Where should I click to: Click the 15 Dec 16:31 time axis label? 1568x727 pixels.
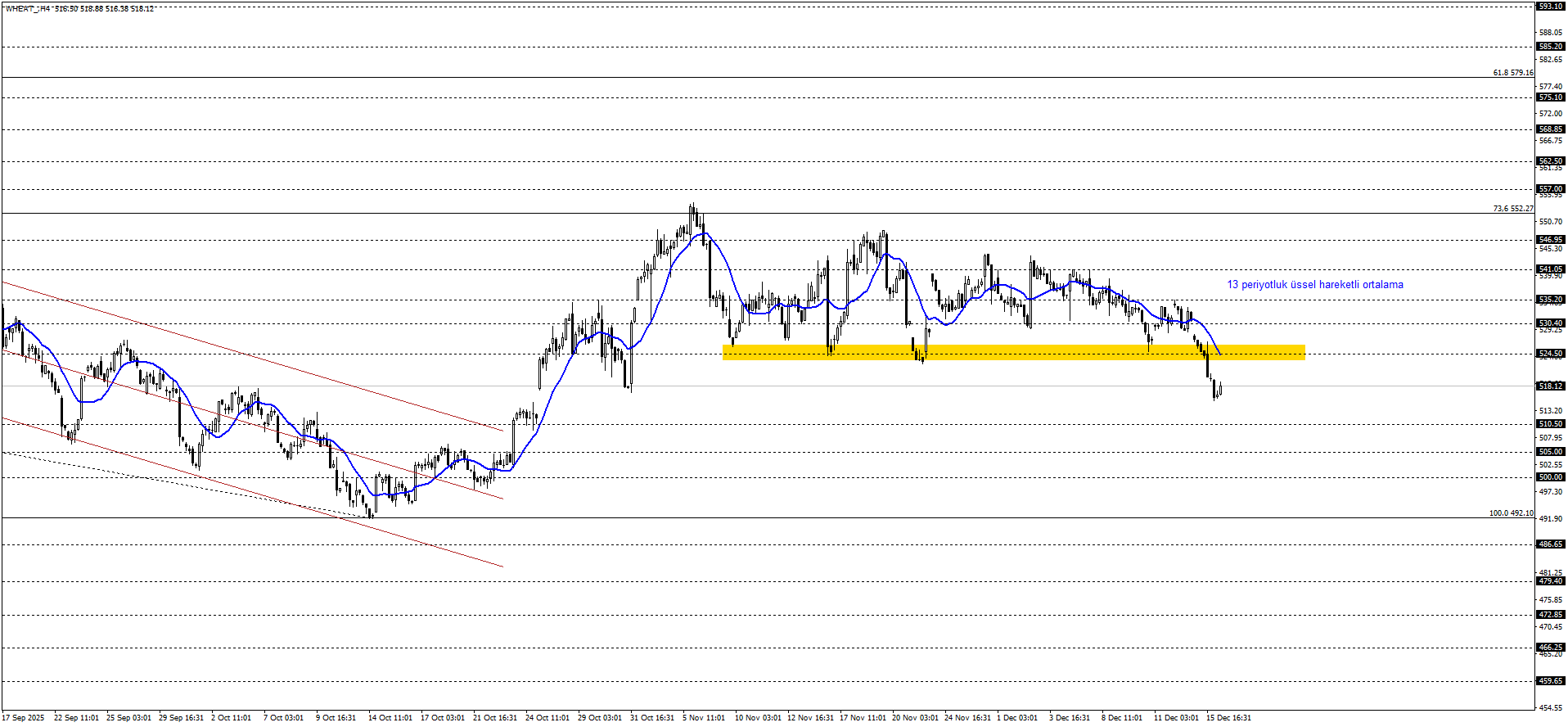click(x=1228, y=718)
